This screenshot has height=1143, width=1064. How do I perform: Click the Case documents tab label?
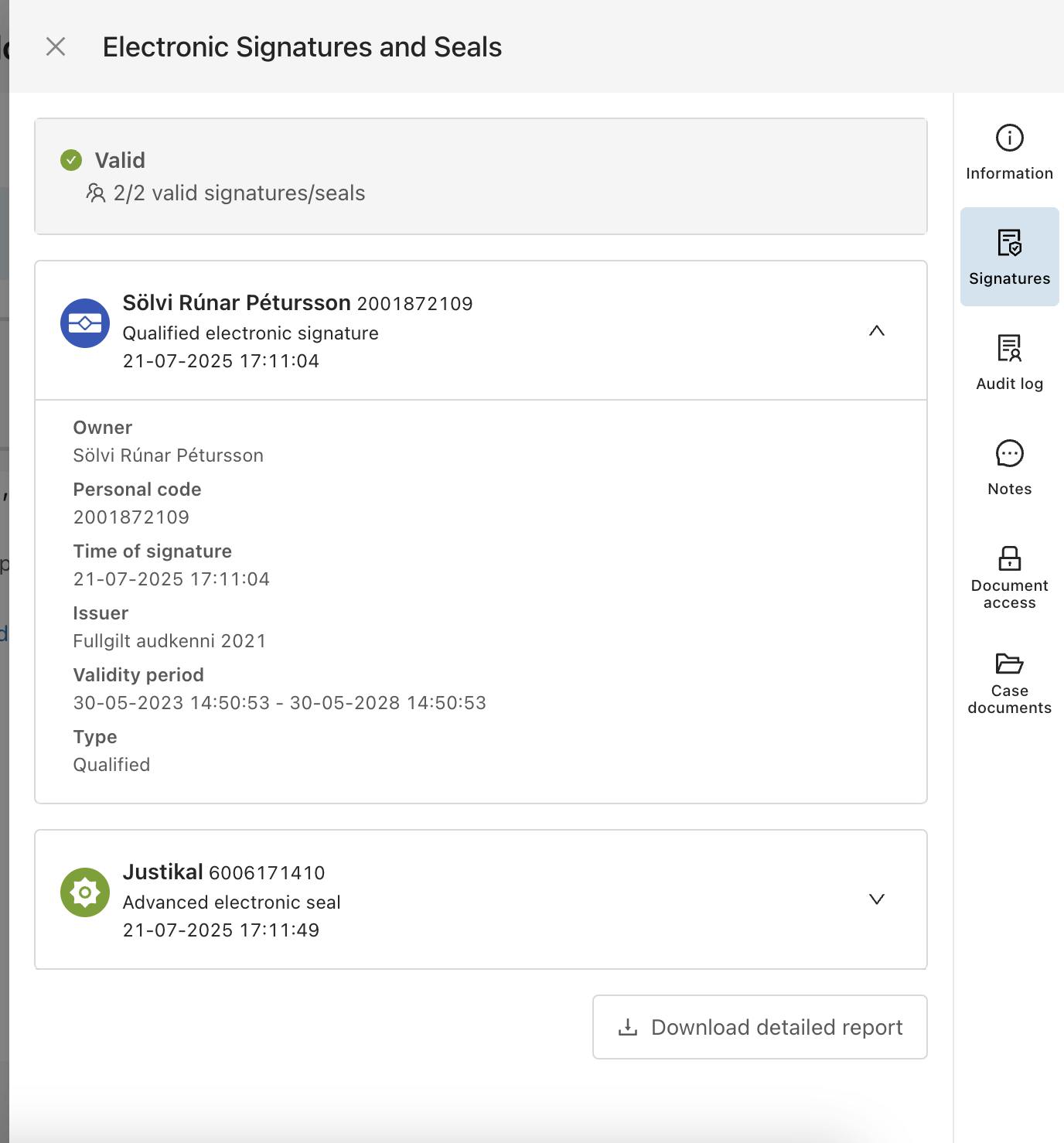click(x=1009, y=699)
